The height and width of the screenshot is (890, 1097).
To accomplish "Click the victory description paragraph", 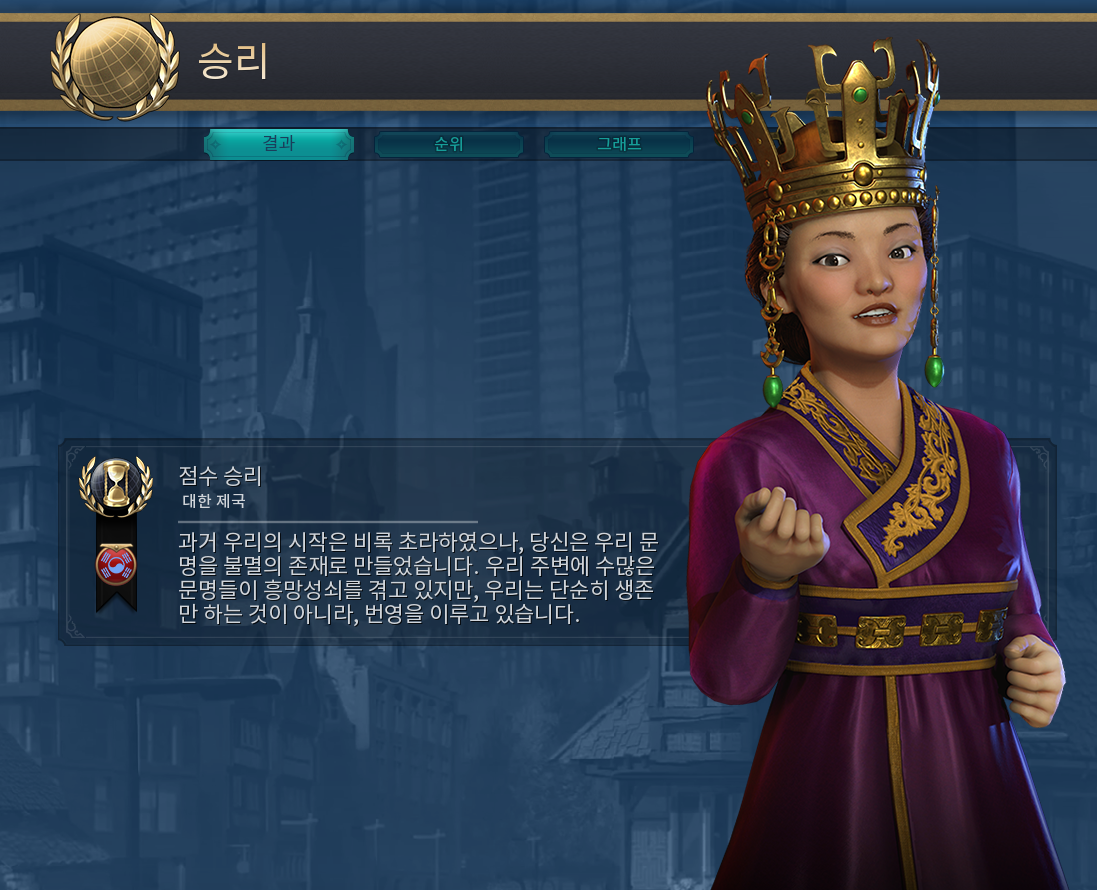I will [x=418, y=578].
